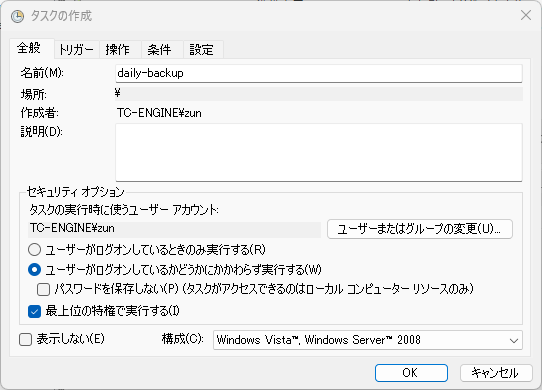The height and width of the screenshot is (390, 542).
Task: Click the Task Scheduler clock icon in title bar
Action: (17, 16)
